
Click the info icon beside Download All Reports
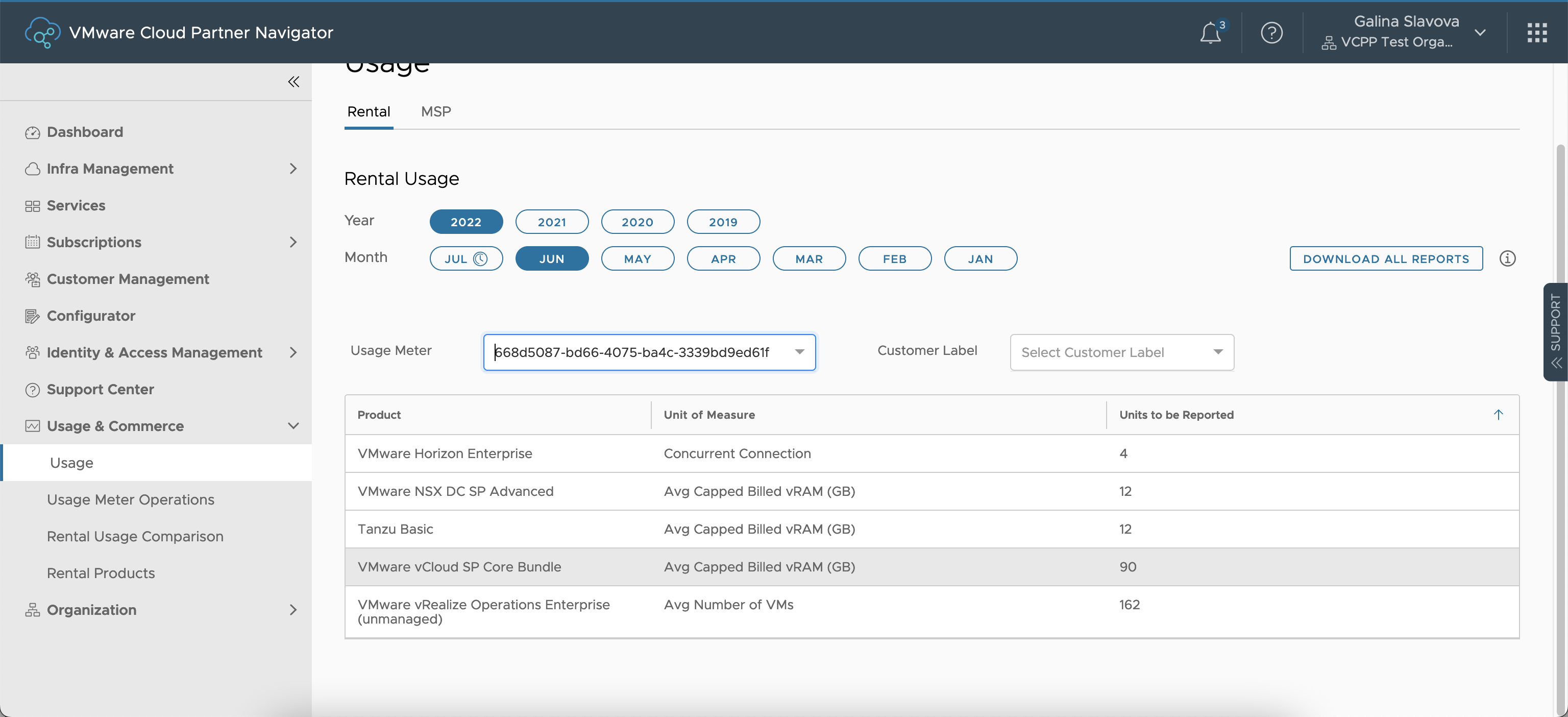point(1507,259)
